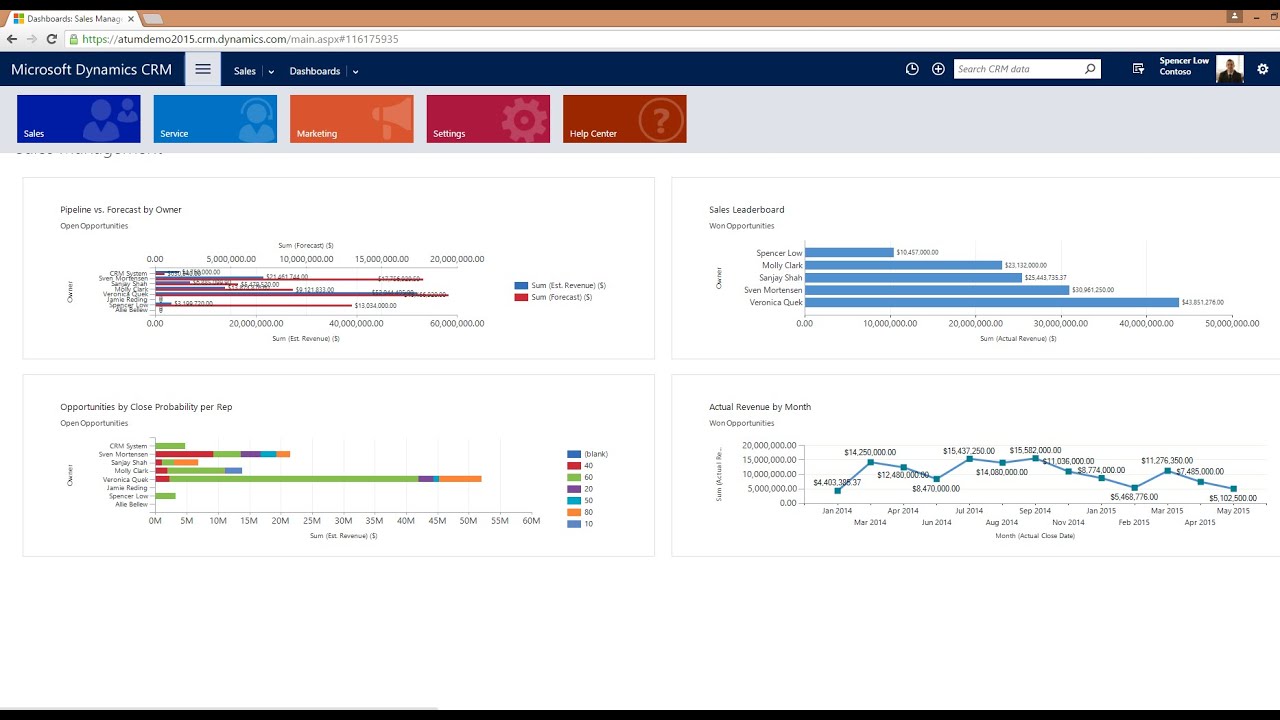This screenshot has width=1280, height=720.
Task: Click Microsoft Dynamics CRM logo text
Action: pos(91,70)
